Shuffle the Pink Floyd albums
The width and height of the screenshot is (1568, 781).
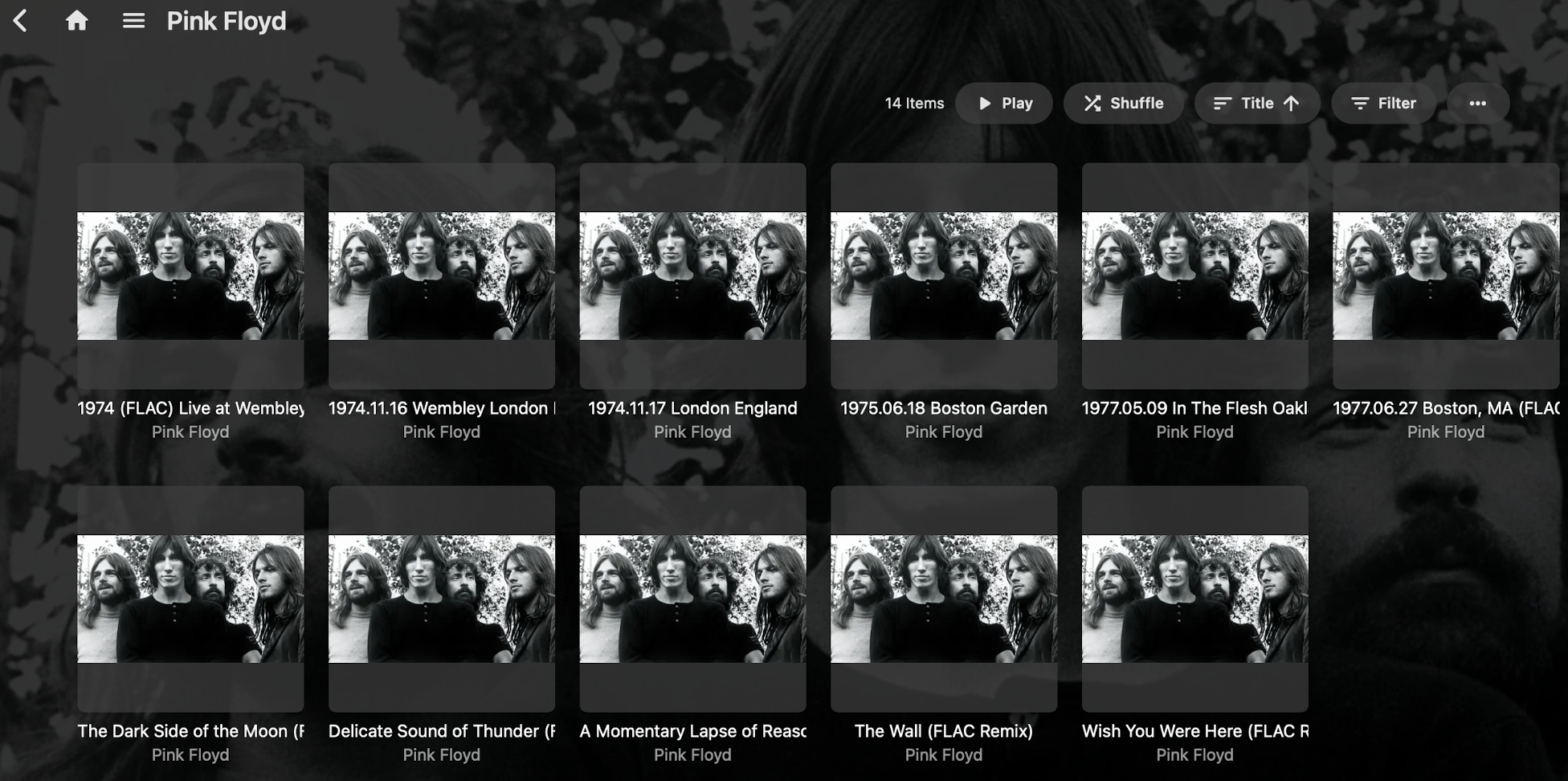tap(1123, 103)
